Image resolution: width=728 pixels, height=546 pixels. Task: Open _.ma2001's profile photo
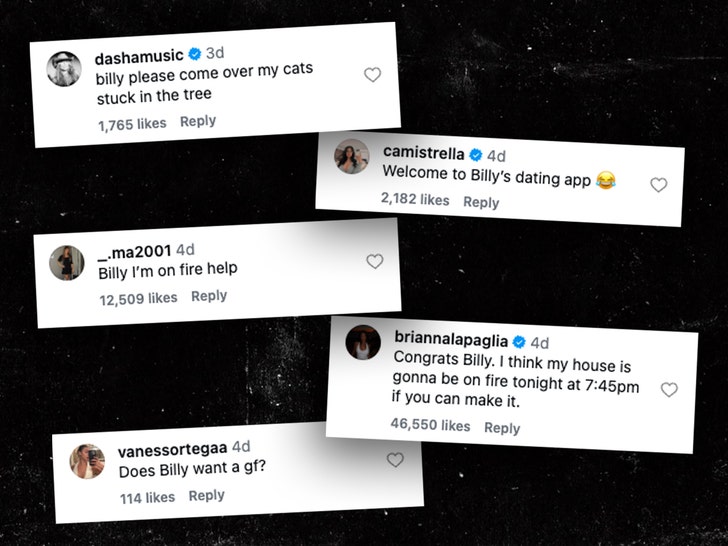pyautogui.click(x=67, y=263)
